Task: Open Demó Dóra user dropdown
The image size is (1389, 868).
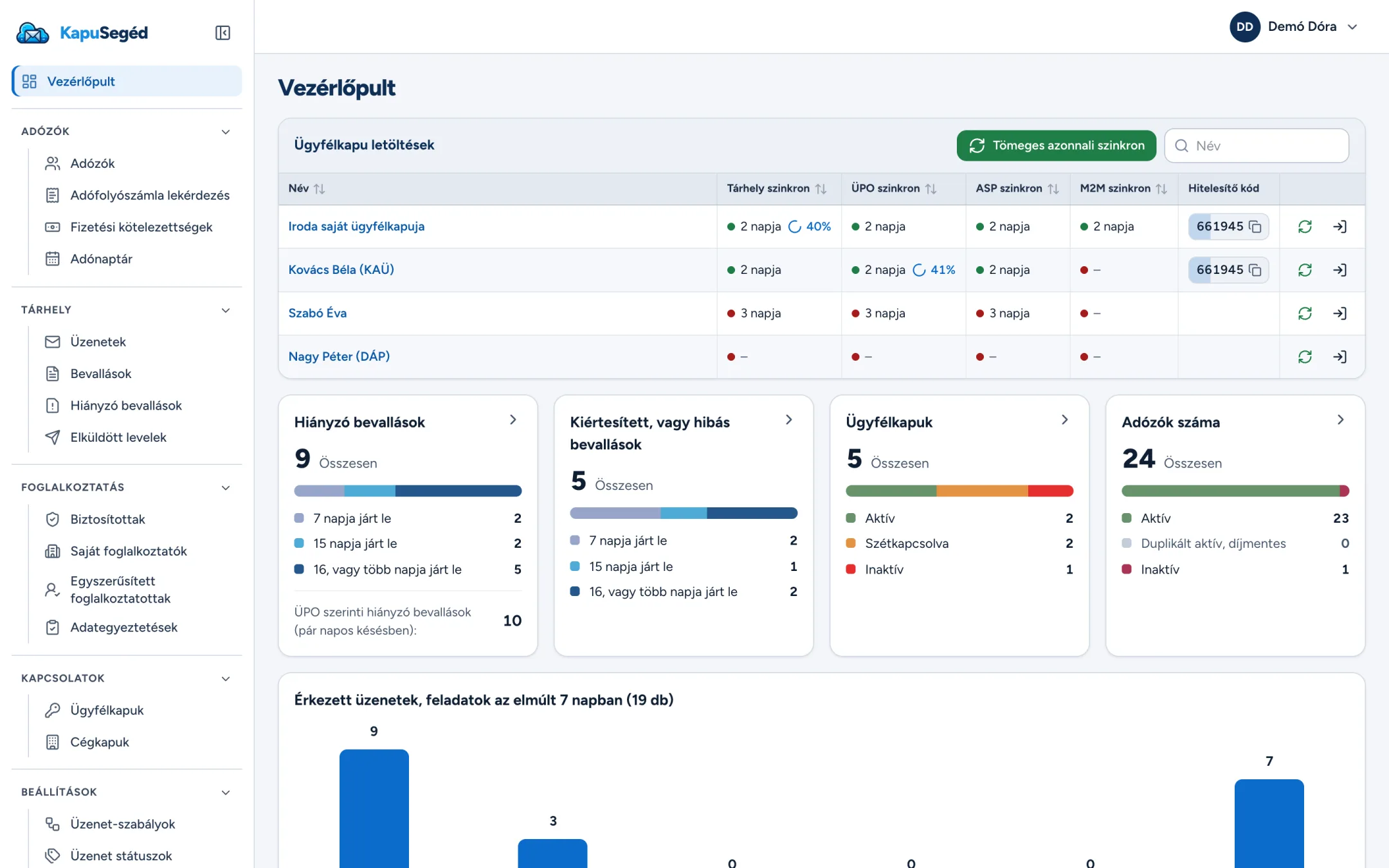Action: (x=1294, y=27)
